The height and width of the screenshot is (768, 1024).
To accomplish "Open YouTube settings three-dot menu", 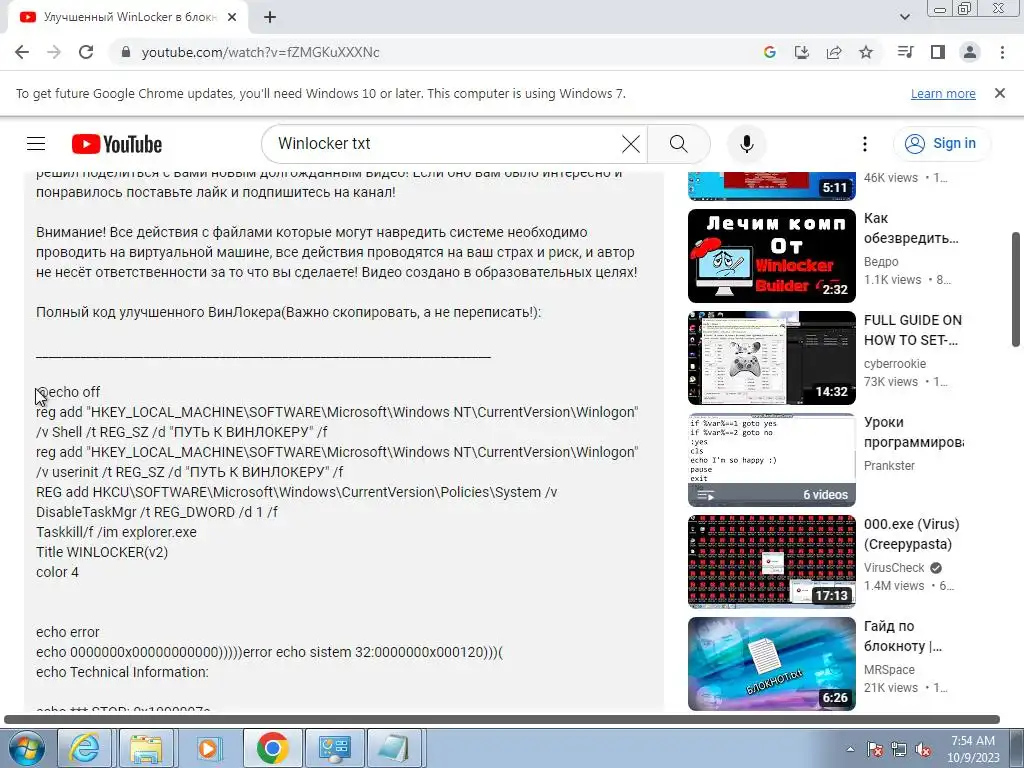I will click(865, 144).
